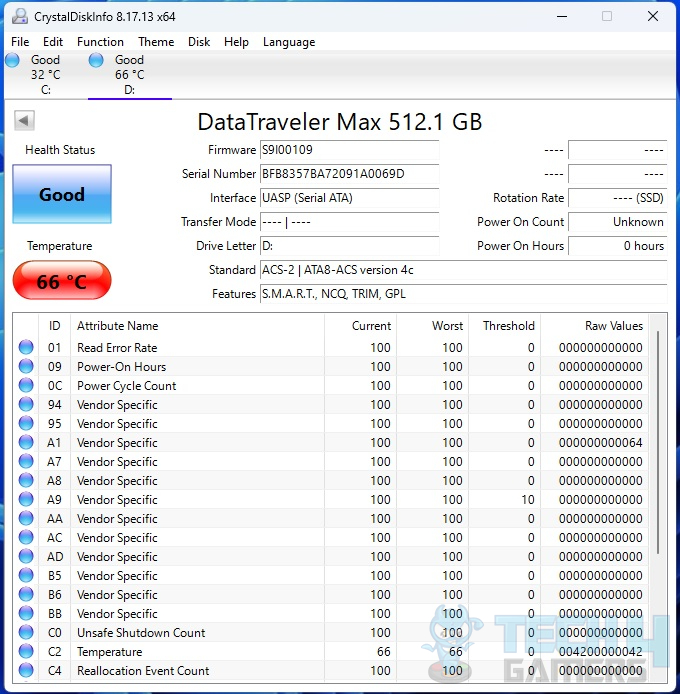Click the Drive Letter field D:
The width and height of the screenshot is (680, 694).
[x=349, y=245]
